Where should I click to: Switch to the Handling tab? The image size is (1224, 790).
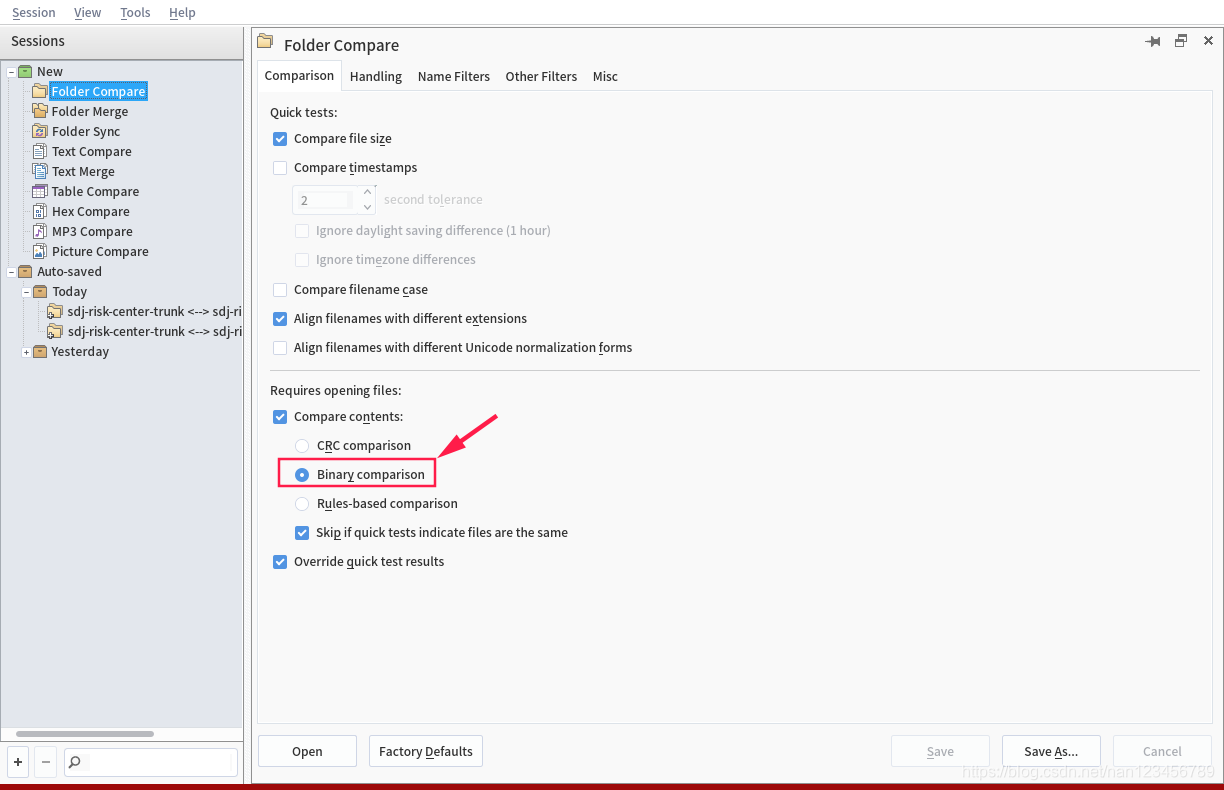coord(376,77)
